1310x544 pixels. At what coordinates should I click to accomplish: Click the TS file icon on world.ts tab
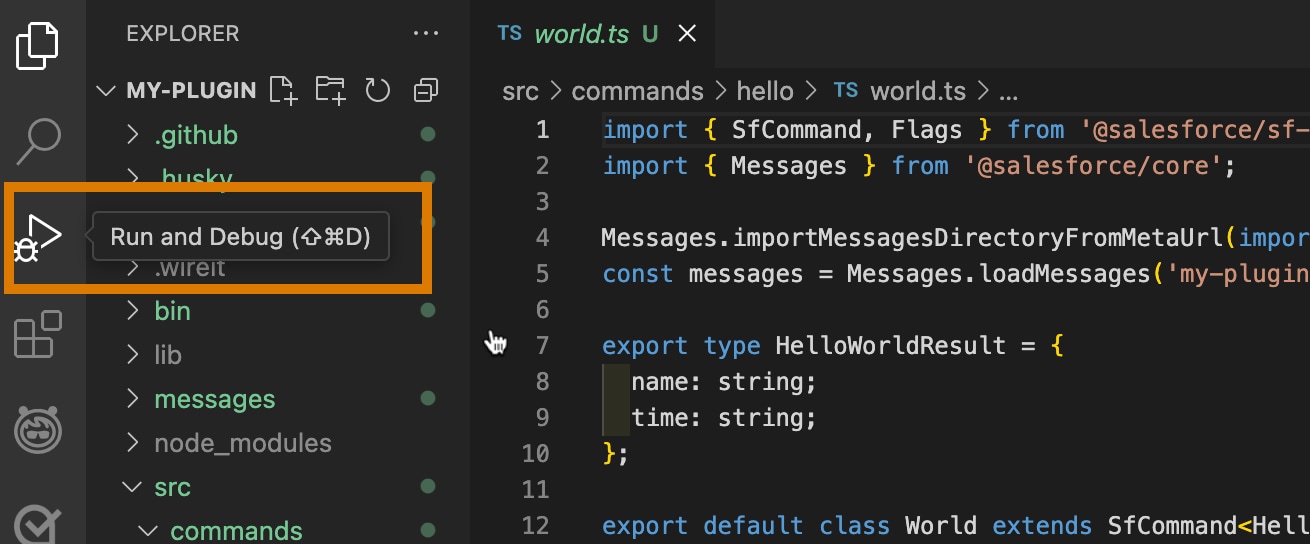pos(509,33)
